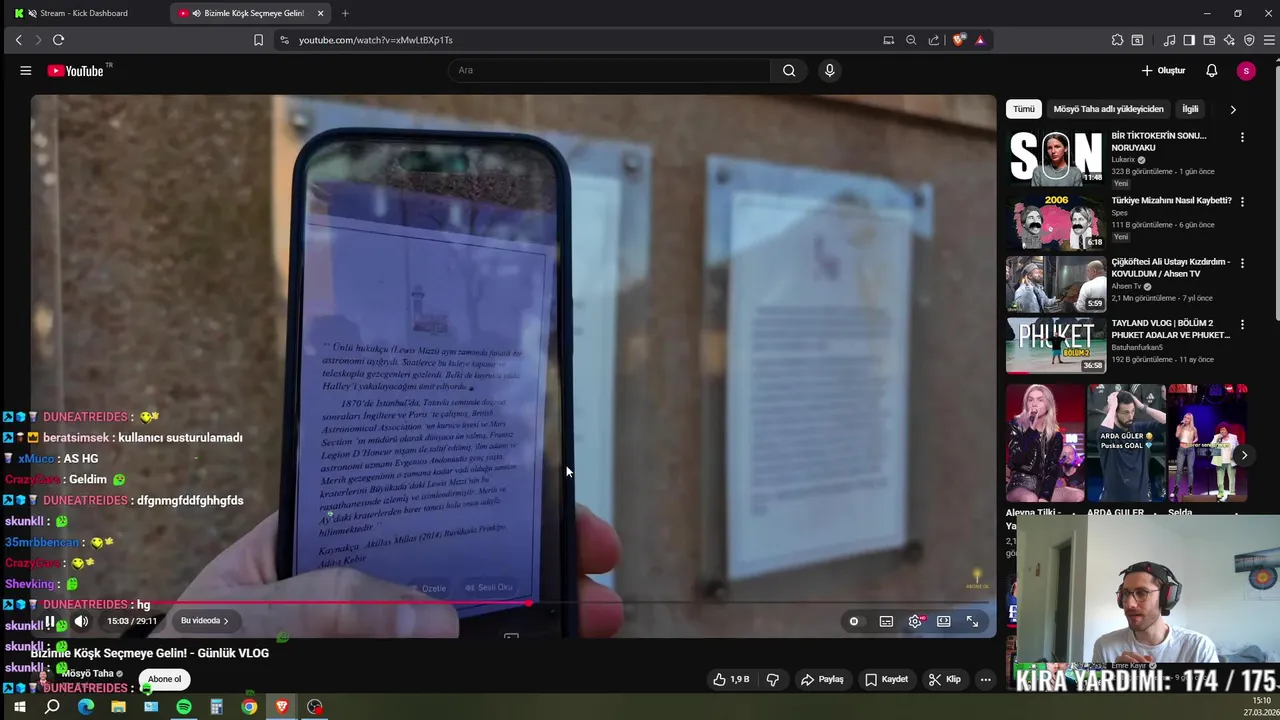Click the Paylaş share button

click(x=822, y=679)
